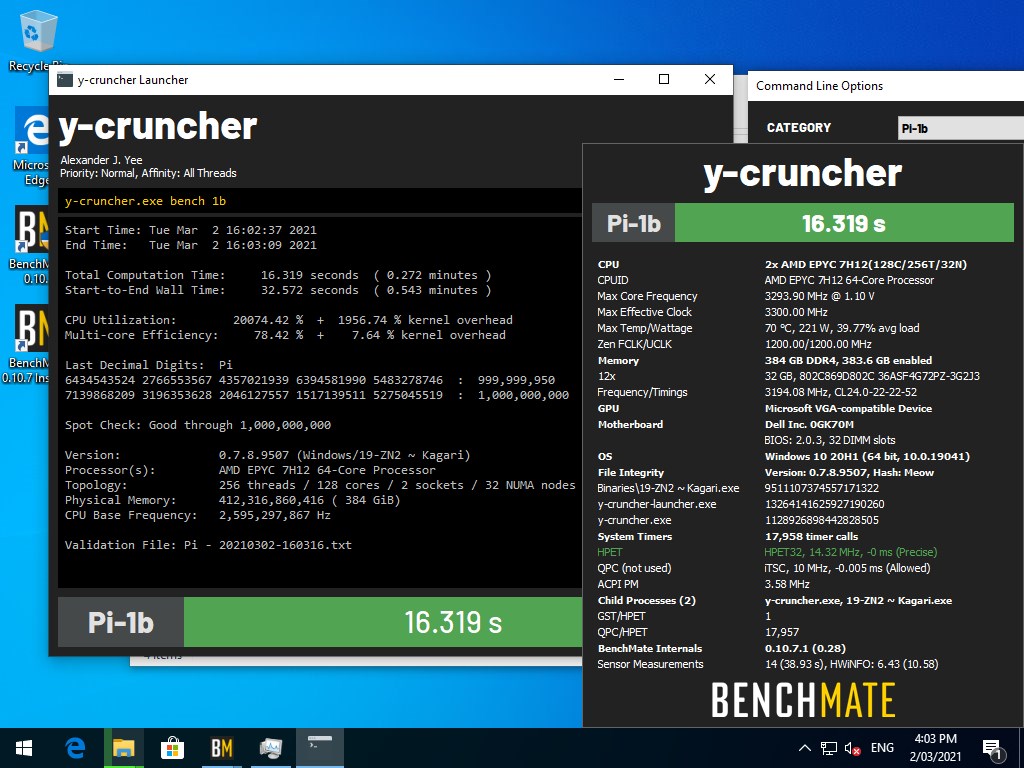1024x768 pixels.
Task: Open the CATEGORY dropdown showing Pi-1b
Action: 961,128
